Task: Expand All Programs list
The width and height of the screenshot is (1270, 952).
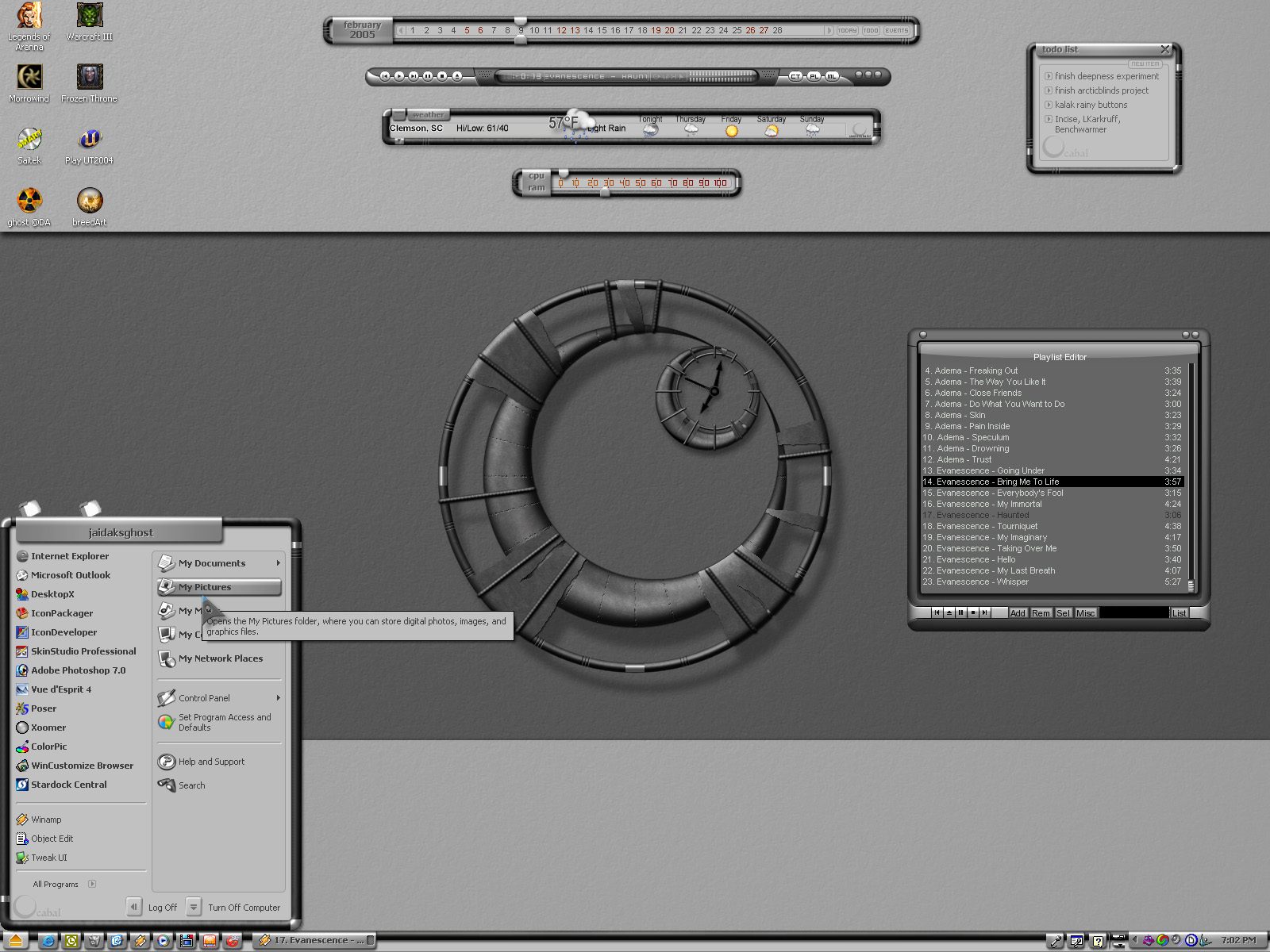Action: coord(63,884)
